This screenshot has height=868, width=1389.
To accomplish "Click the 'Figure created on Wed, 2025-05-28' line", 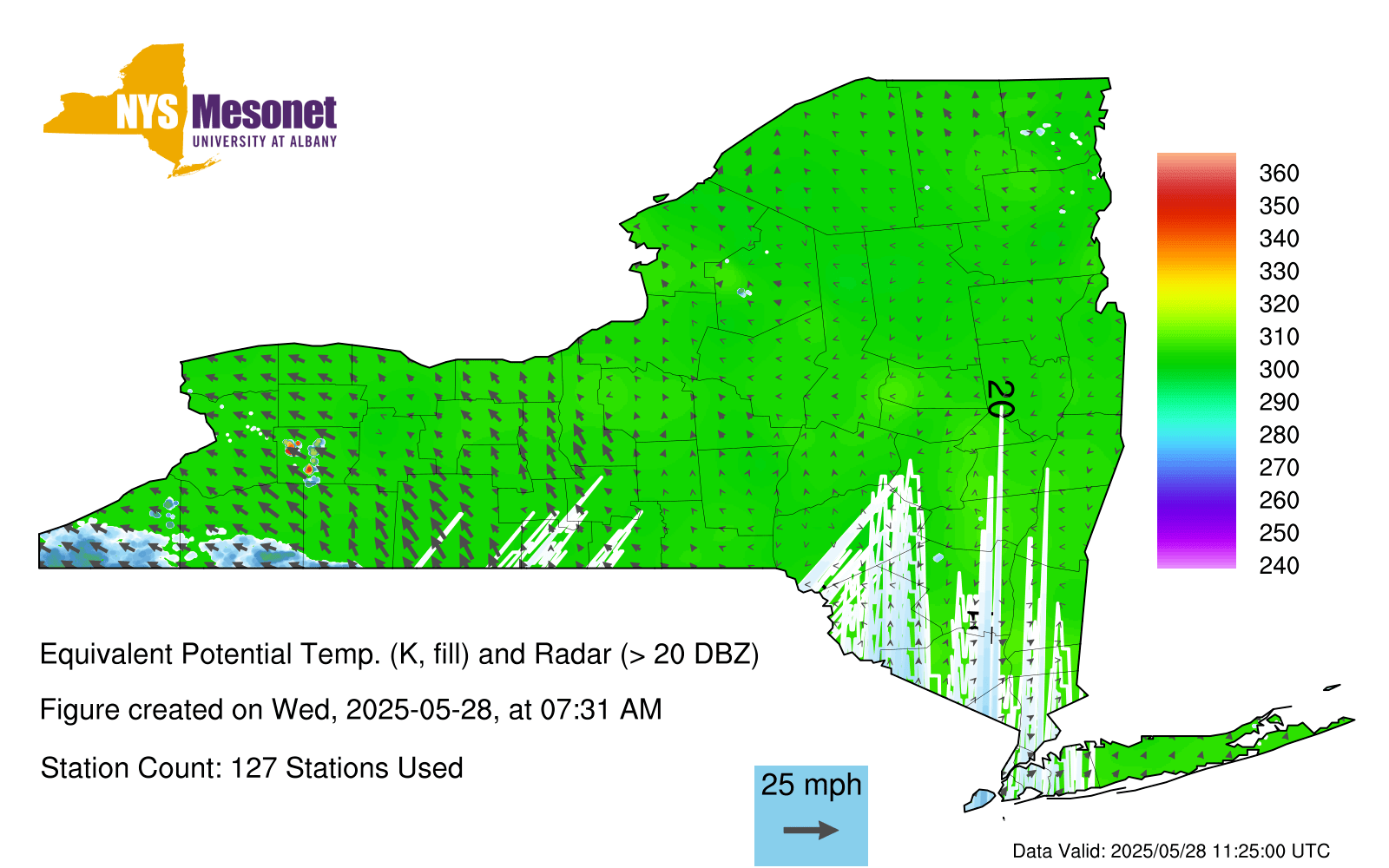I will click(x=351, y=710).
